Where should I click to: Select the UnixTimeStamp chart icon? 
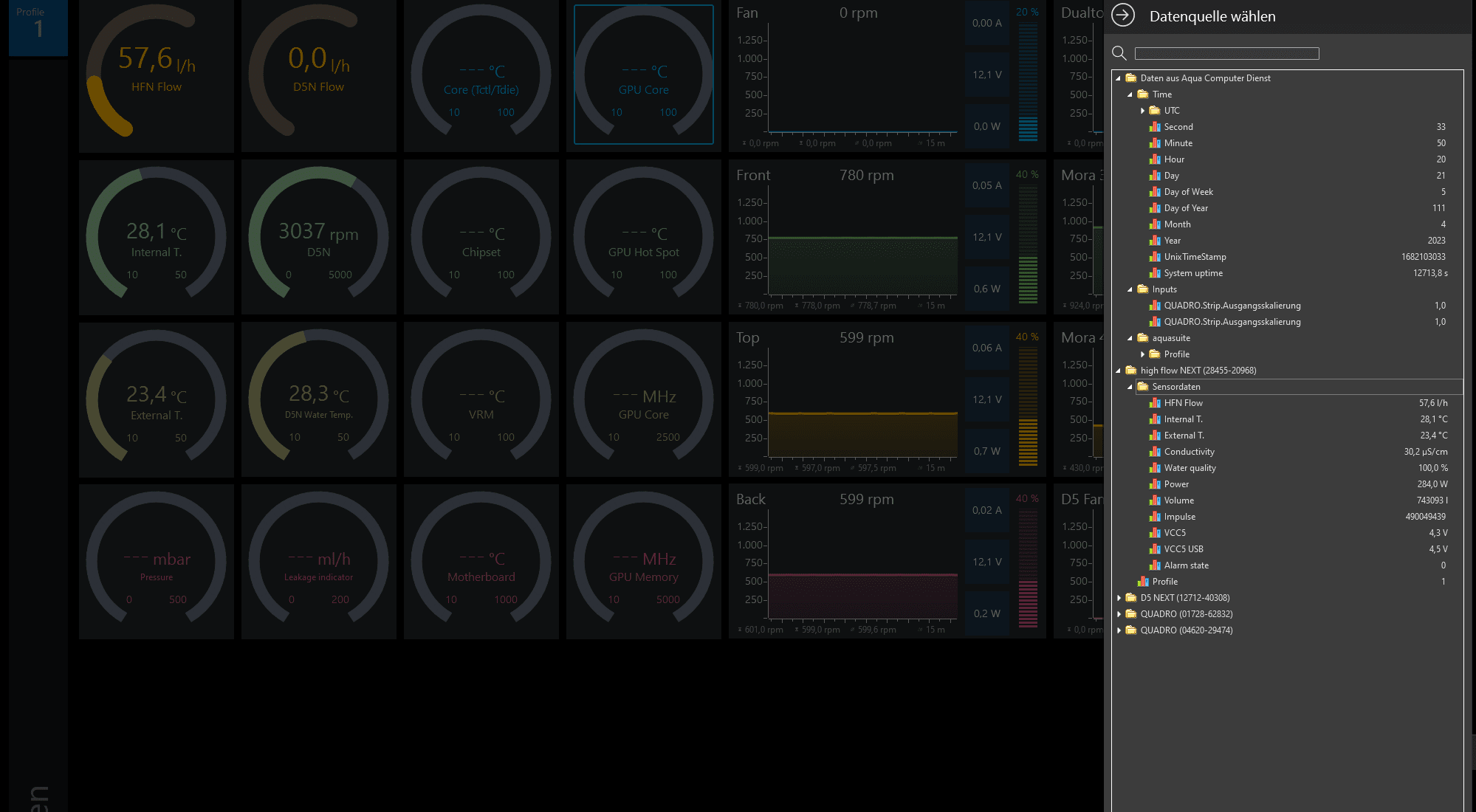point(1155,257)
